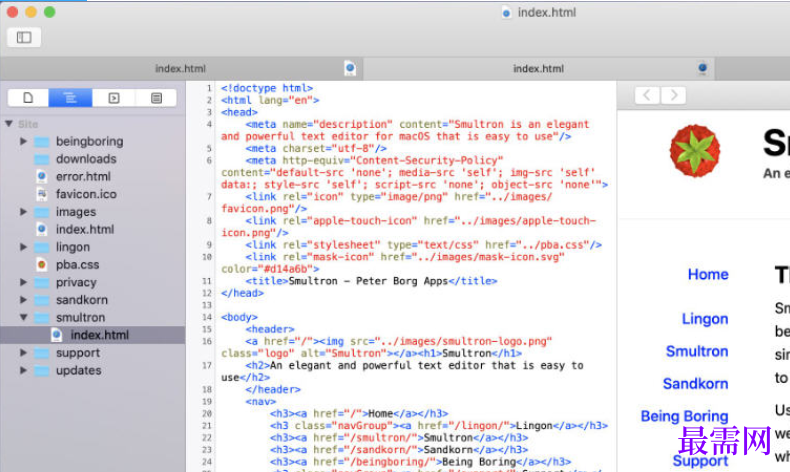Select the text snippet sidebar segment

[156, 97]
